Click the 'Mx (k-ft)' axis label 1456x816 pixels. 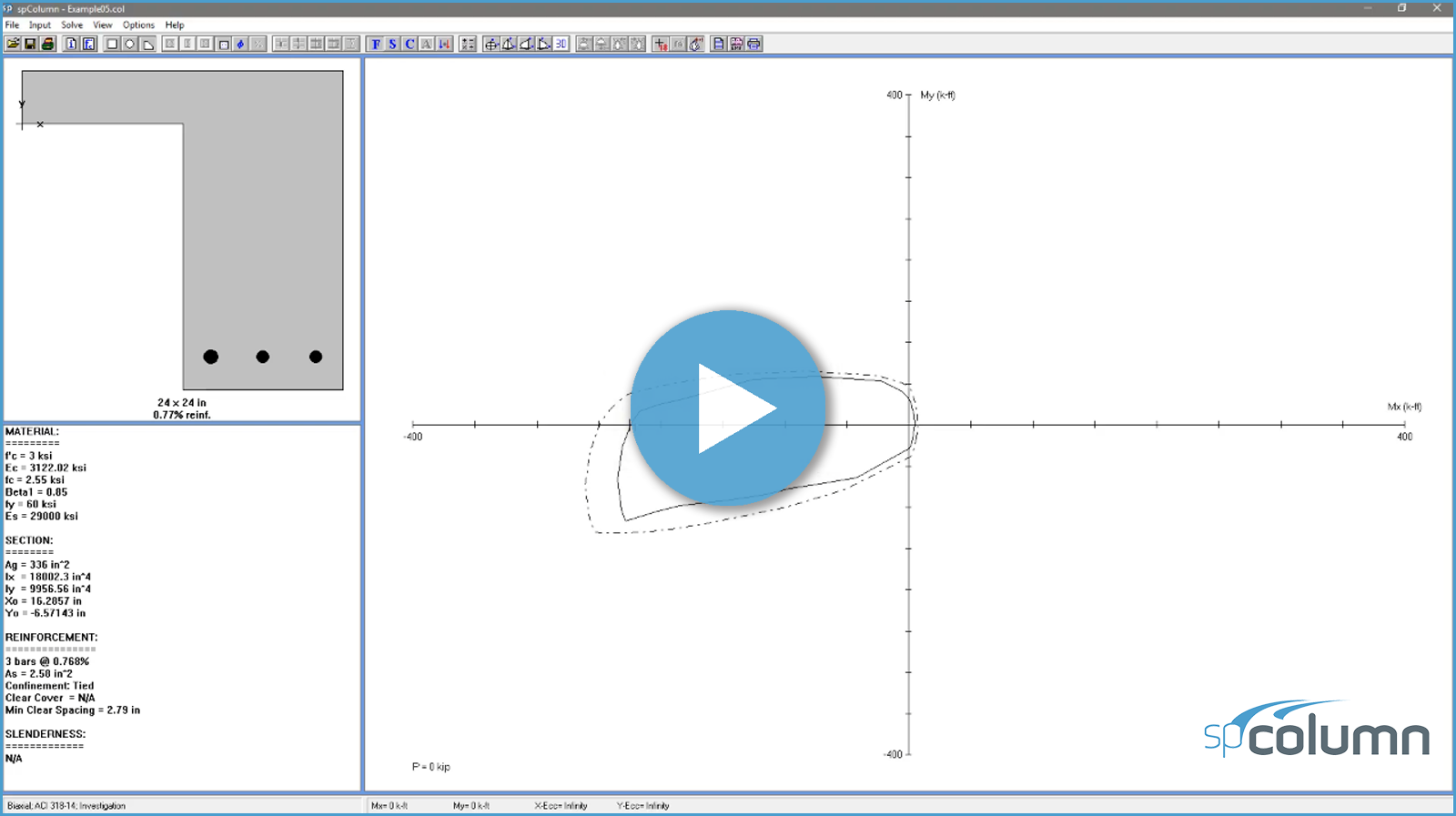click(1404, 407)
